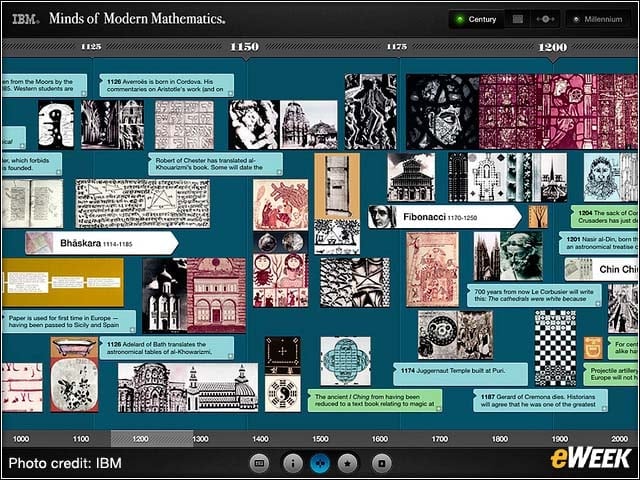Image resolution: width=640 pixels, height=480 pixels.
Task: Enable the Century view toggle
Action: (x=476, y=19)
